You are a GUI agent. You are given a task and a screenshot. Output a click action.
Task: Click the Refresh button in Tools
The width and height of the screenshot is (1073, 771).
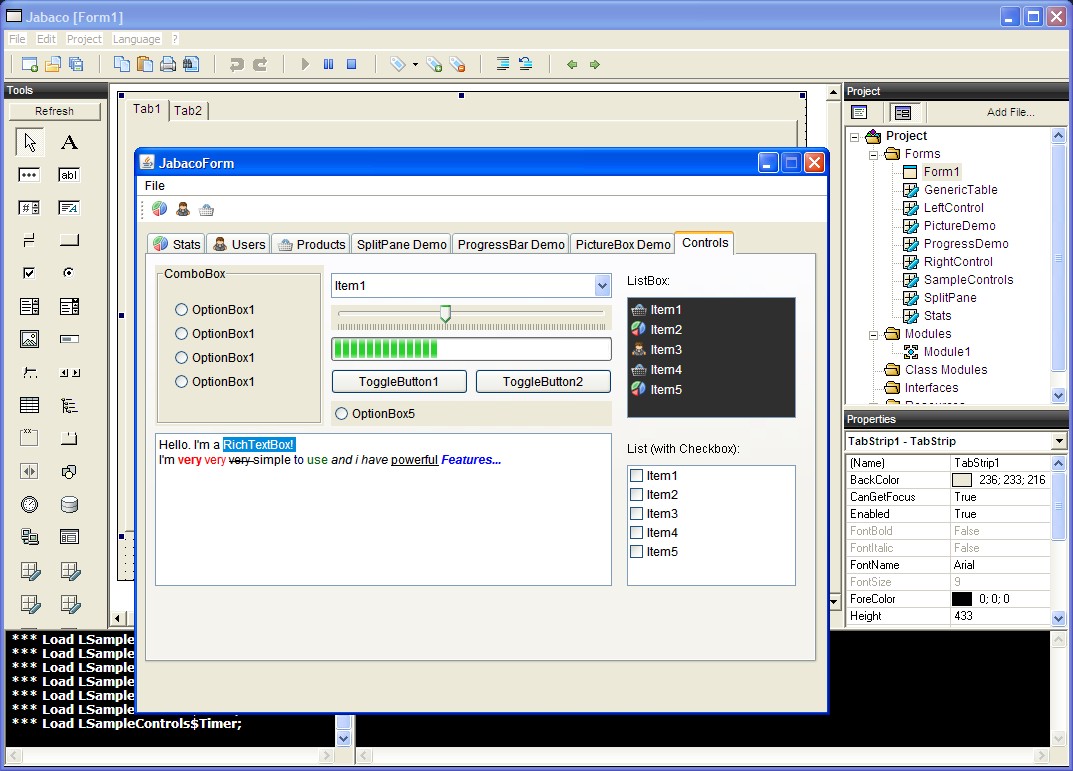pos(55,111)
